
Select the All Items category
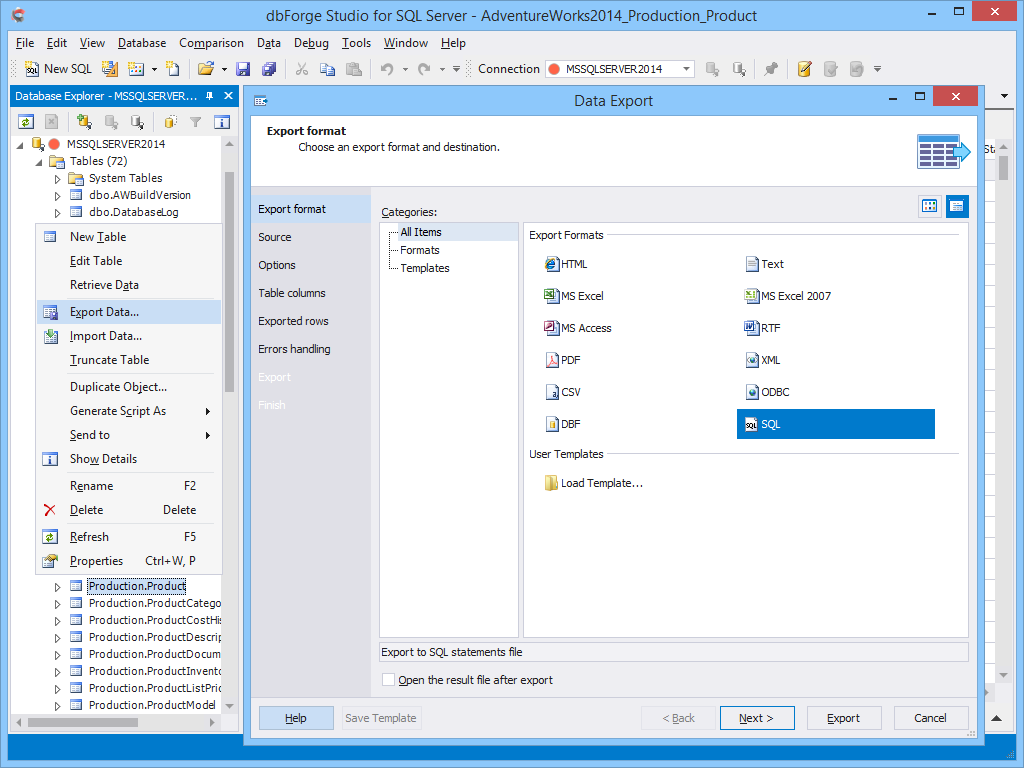[421, 232]
